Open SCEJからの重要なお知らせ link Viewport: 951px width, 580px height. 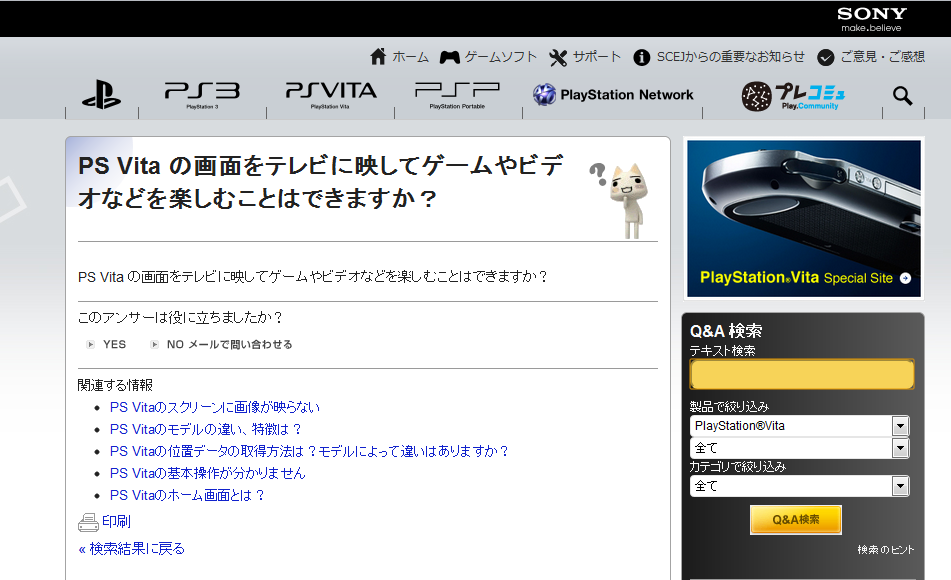click(731, 57)
